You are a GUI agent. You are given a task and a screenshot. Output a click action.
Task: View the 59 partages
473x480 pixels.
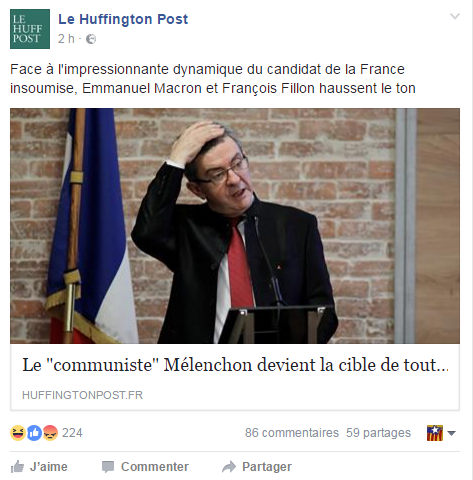[x=378, y=433]
